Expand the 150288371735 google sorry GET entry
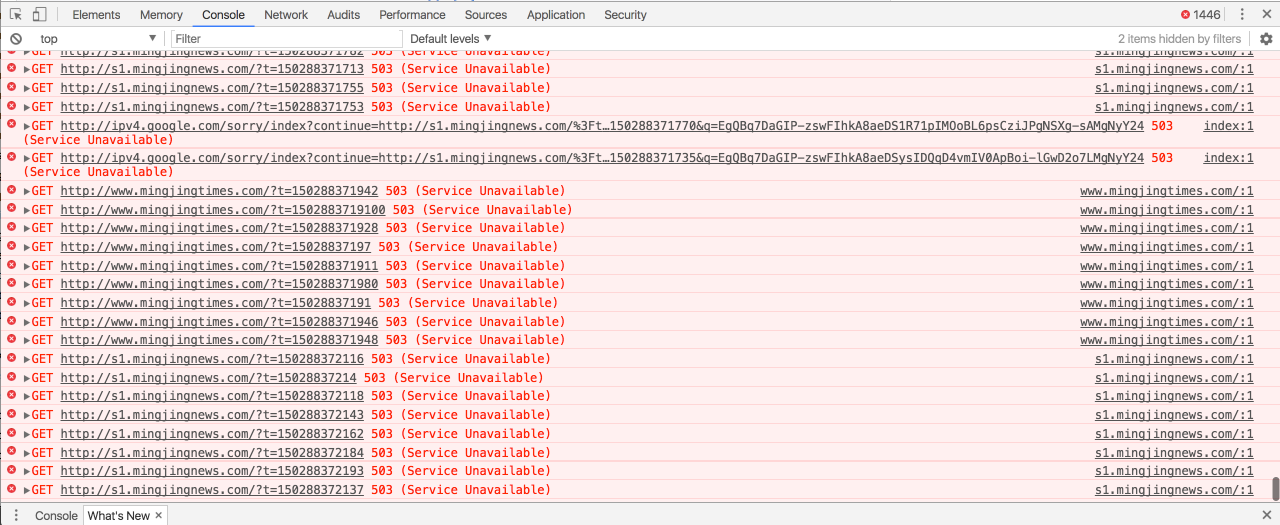1280x525 pixels. (27, 158)
